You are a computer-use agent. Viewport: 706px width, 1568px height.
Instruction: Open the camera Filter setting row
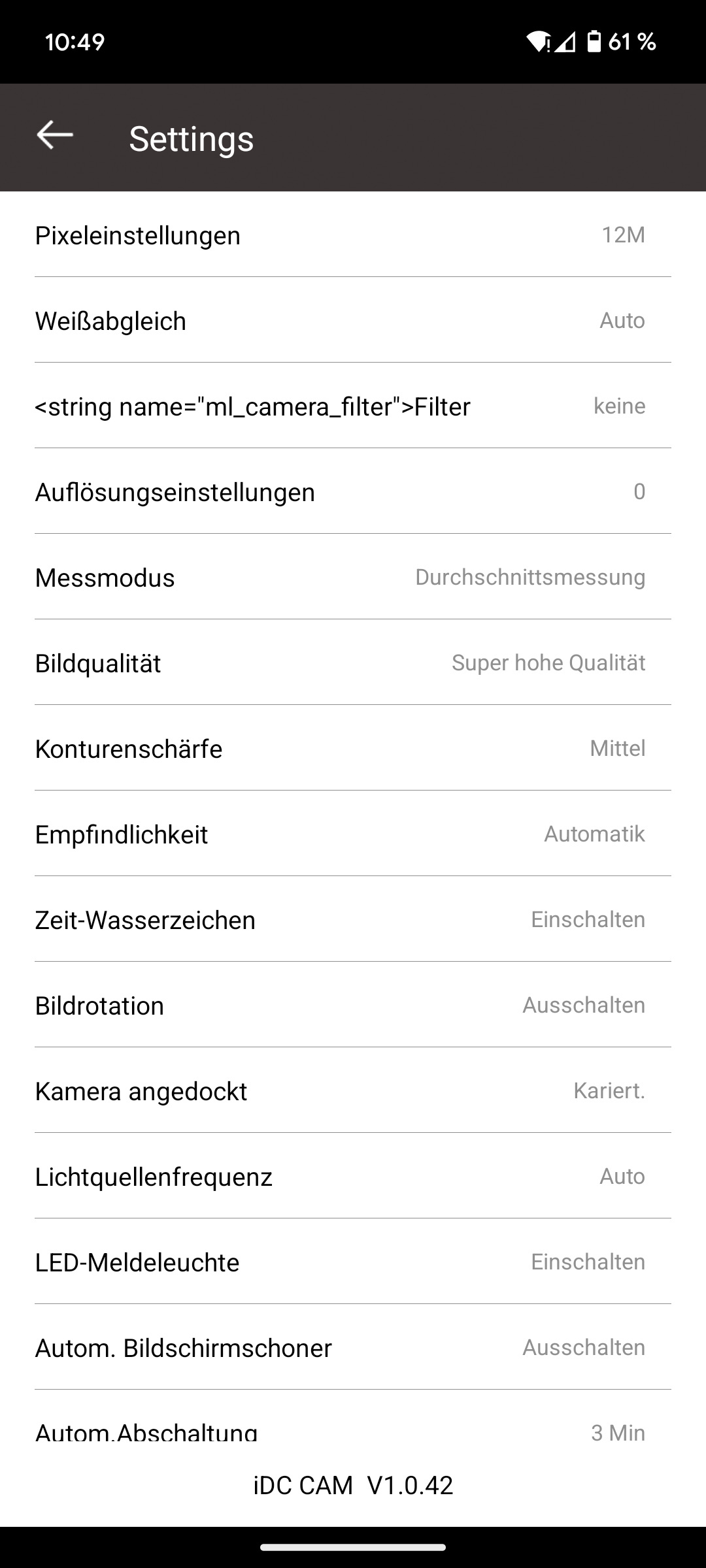click(x=353, y=406)
